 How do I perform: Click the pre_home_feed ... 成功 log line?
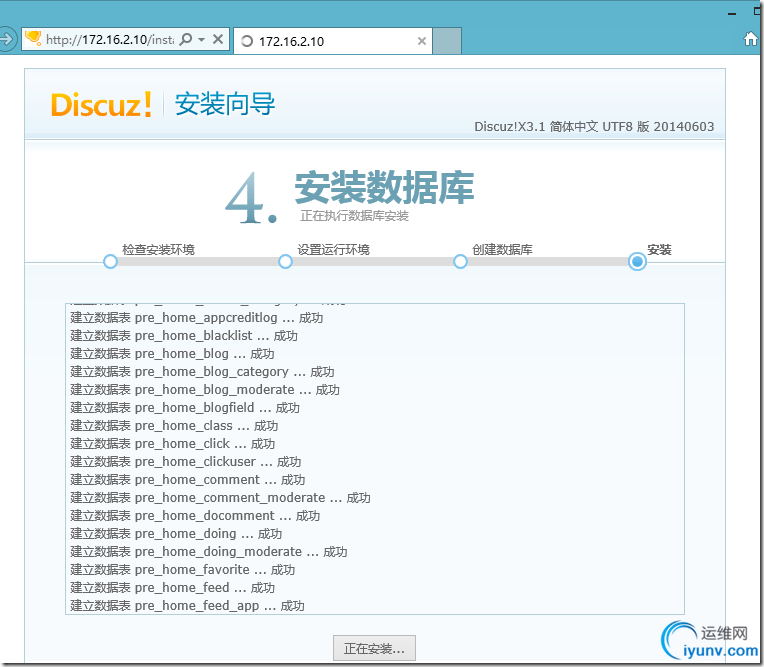pos(172,588)
